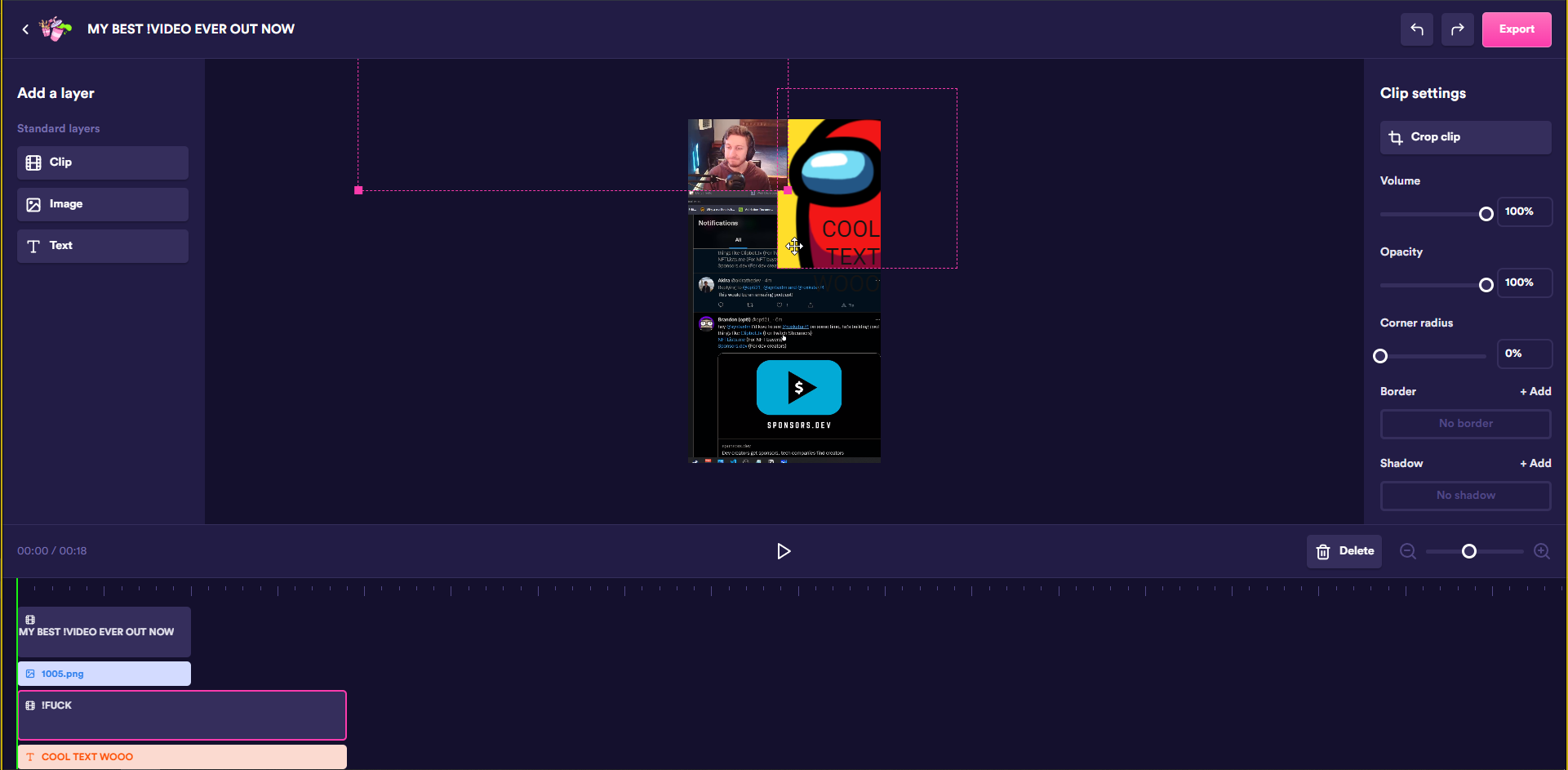1568x770 pixels.
Task: Click the timeline ruler
Action: (790, 590)
